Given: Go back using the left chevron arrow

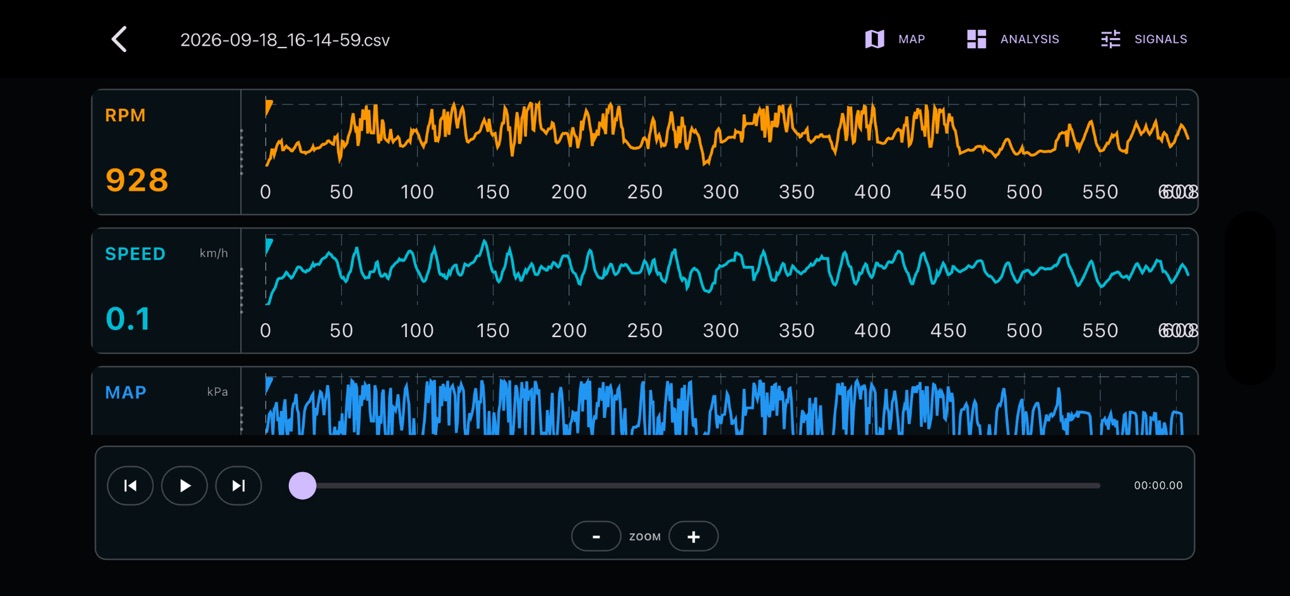Looking at the screenshot, I should click(119, 39).
